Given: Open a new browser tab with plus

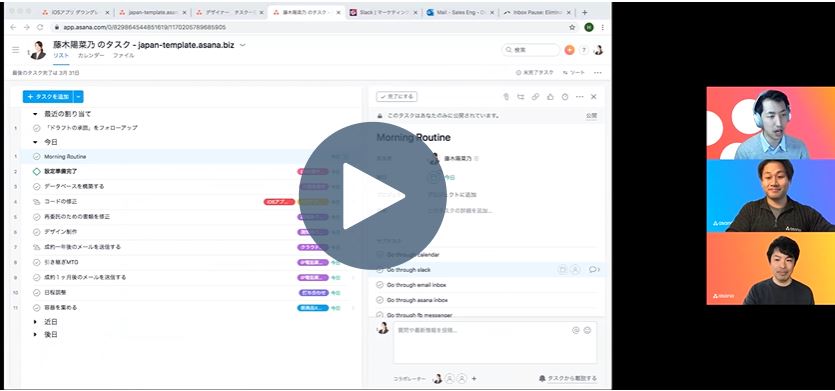Looking at the screenshot, I should tap(584, 12).
